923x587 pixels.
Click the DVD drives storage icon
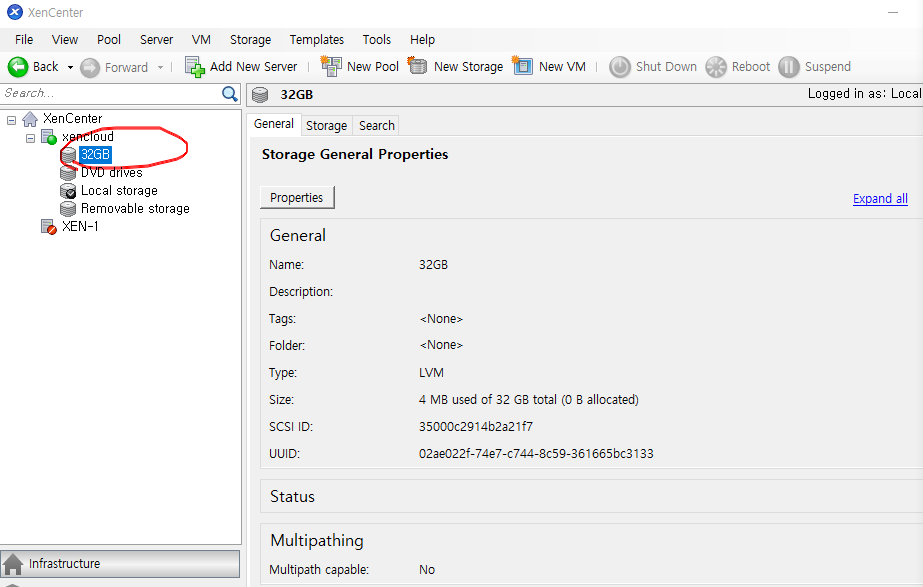[x=68, y=173]
